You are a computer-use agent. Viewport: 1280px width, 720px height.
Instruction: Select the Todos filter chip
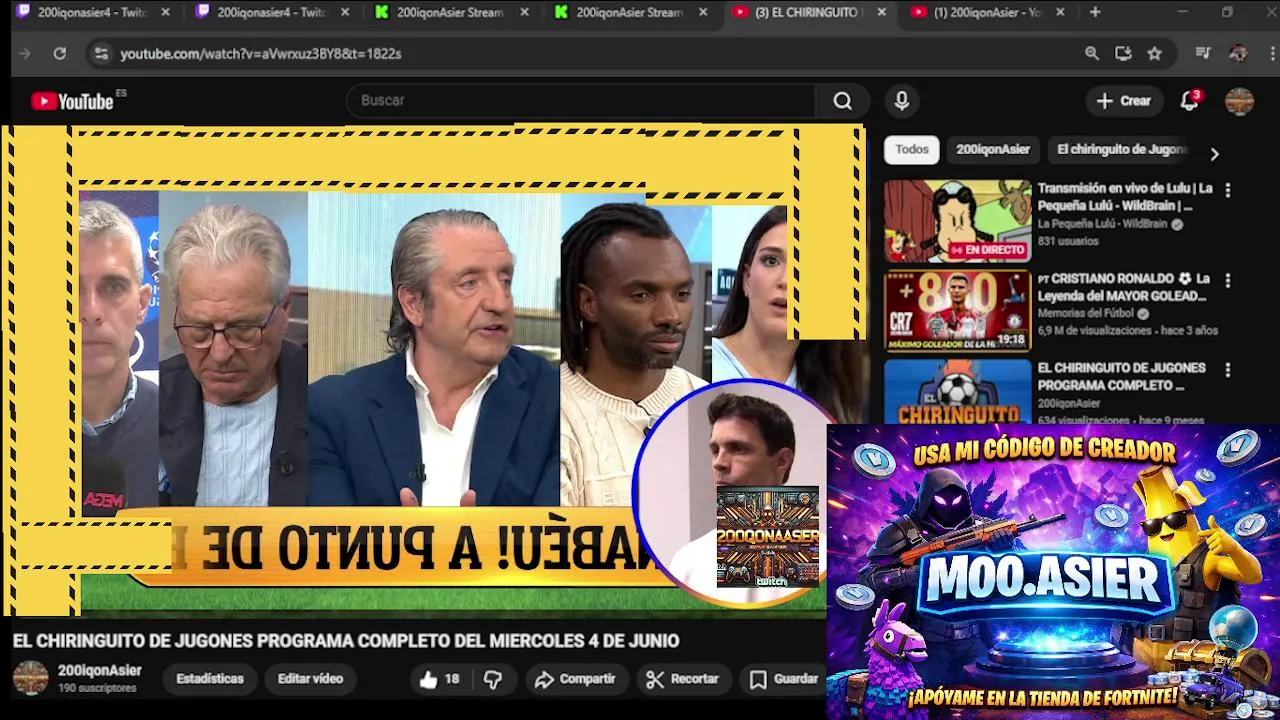(x=912, y=149)
